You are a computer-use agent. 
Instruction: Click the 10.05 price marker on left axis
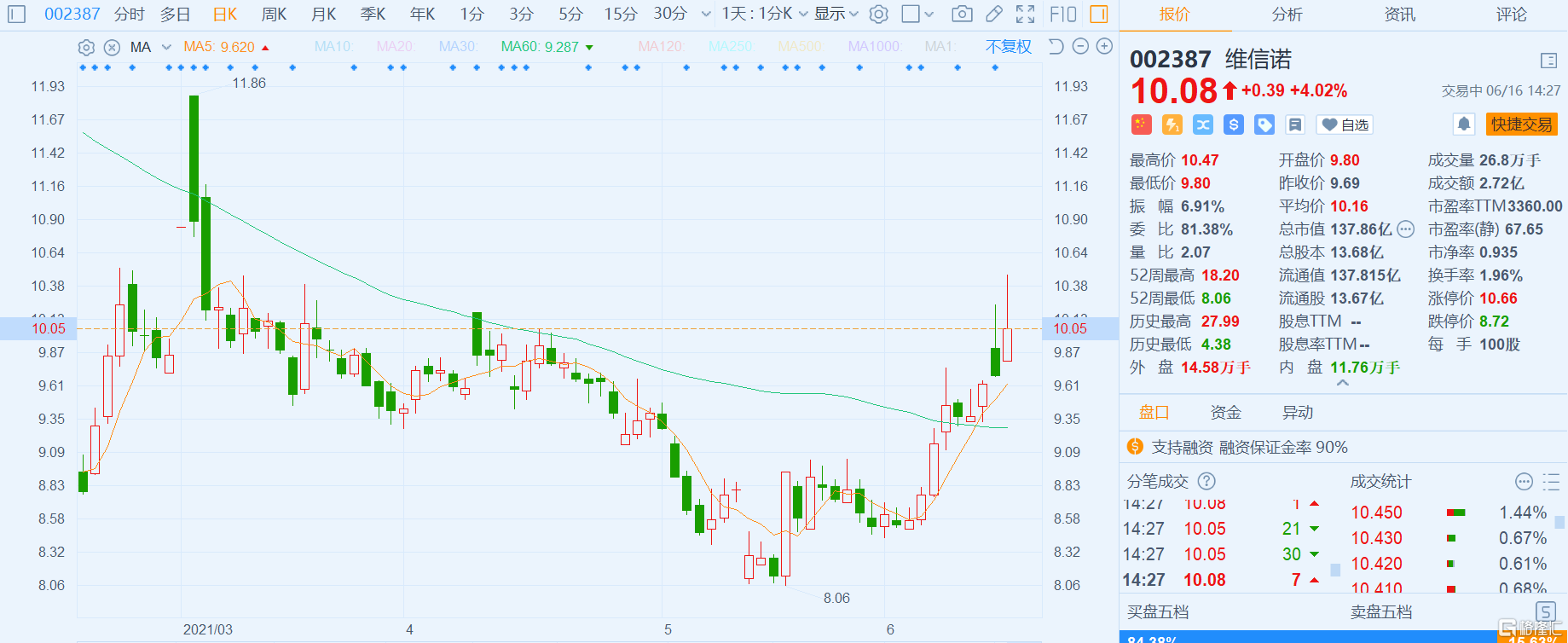click(38, 328)
